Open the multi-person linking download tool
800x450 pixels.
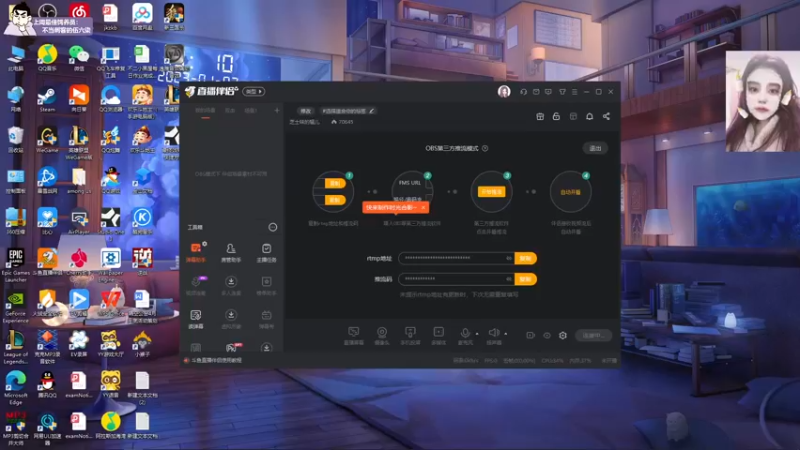pos(231,286)
